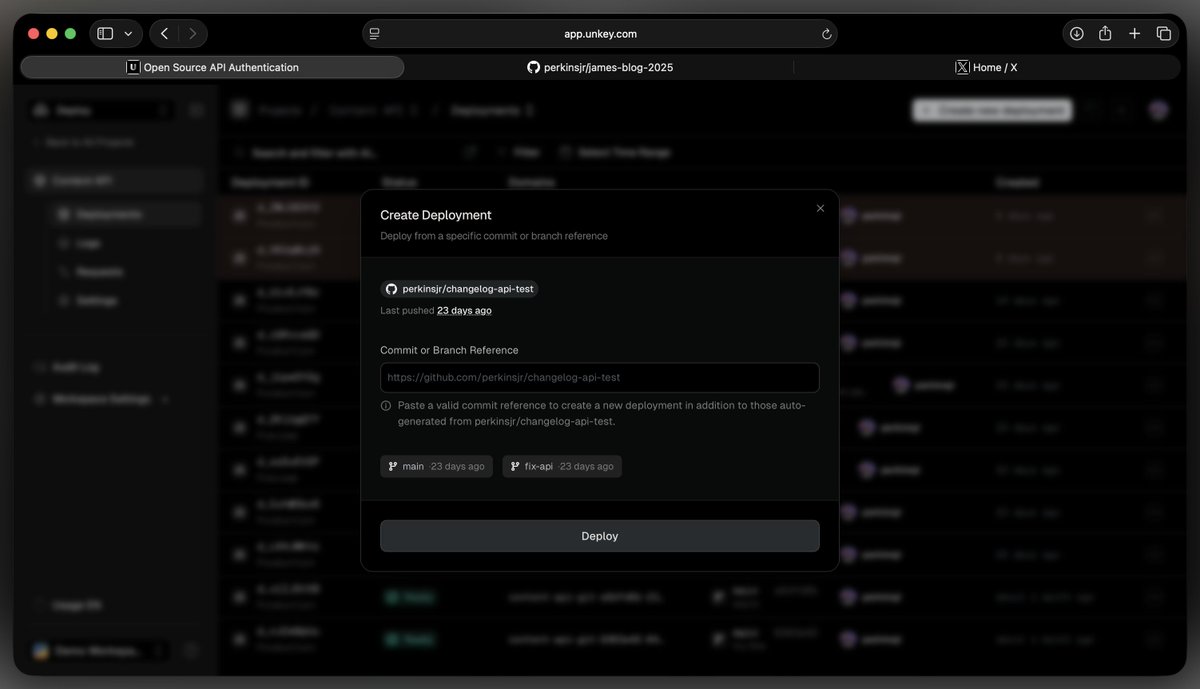This screenshot has width=1200, height=689.
Task: Switch to Open Source API Authentication tab
Action: click(212, 67)
